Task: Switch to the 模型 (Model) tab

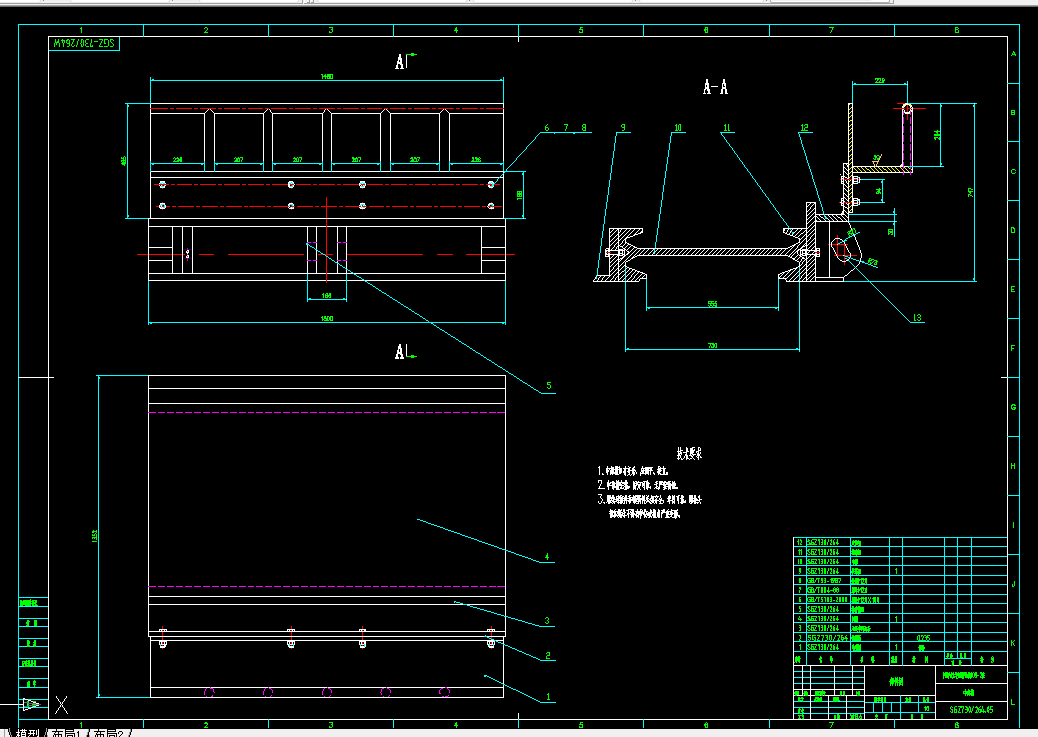Action: coord(28,733)
